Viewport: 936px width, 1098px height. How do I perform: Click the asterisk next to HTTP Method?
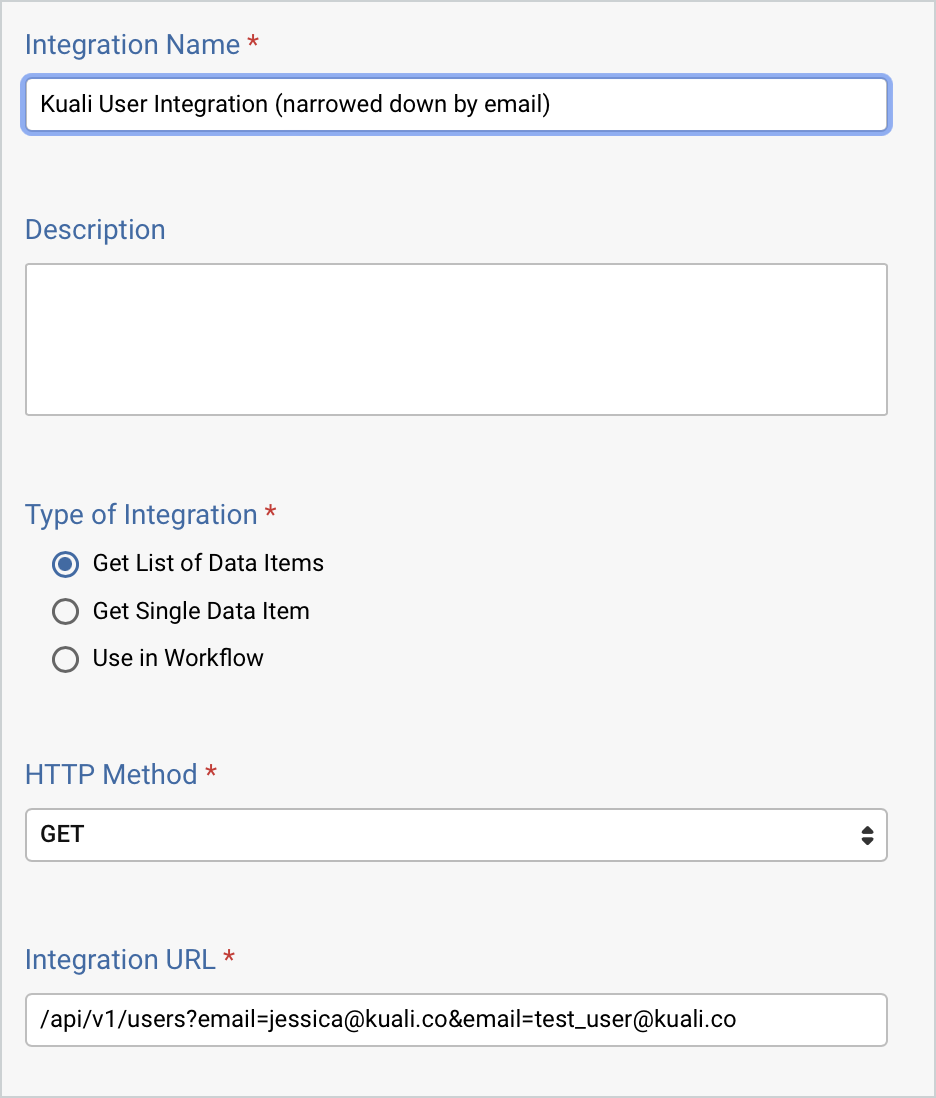[x=210, y=772]
